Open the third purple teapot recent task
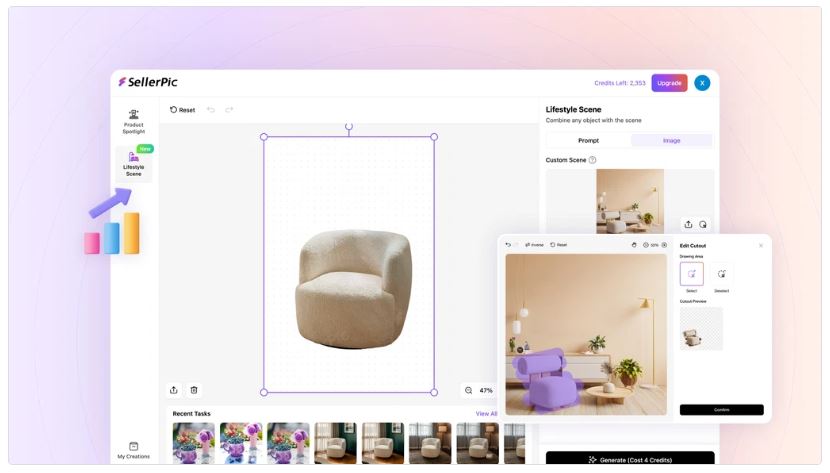This screenshot has width=830, height=473. (288, 443)
